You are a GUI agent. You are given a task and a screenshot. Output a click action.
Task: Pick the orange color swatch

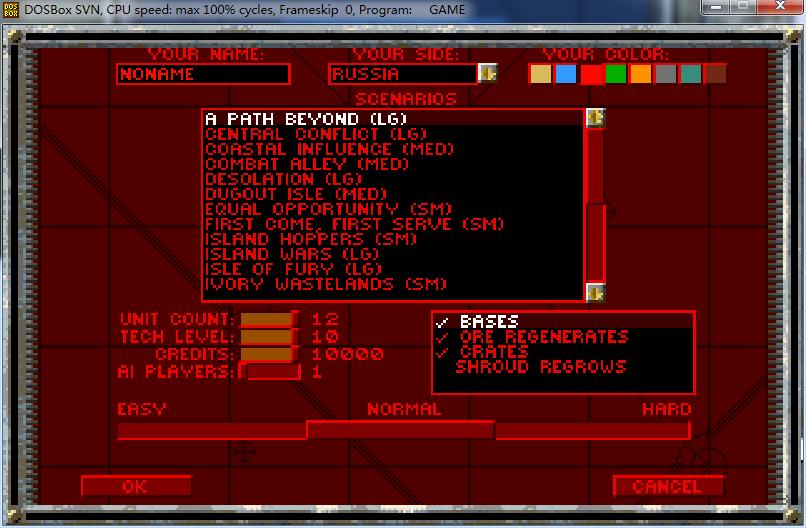tap(640, 74)
